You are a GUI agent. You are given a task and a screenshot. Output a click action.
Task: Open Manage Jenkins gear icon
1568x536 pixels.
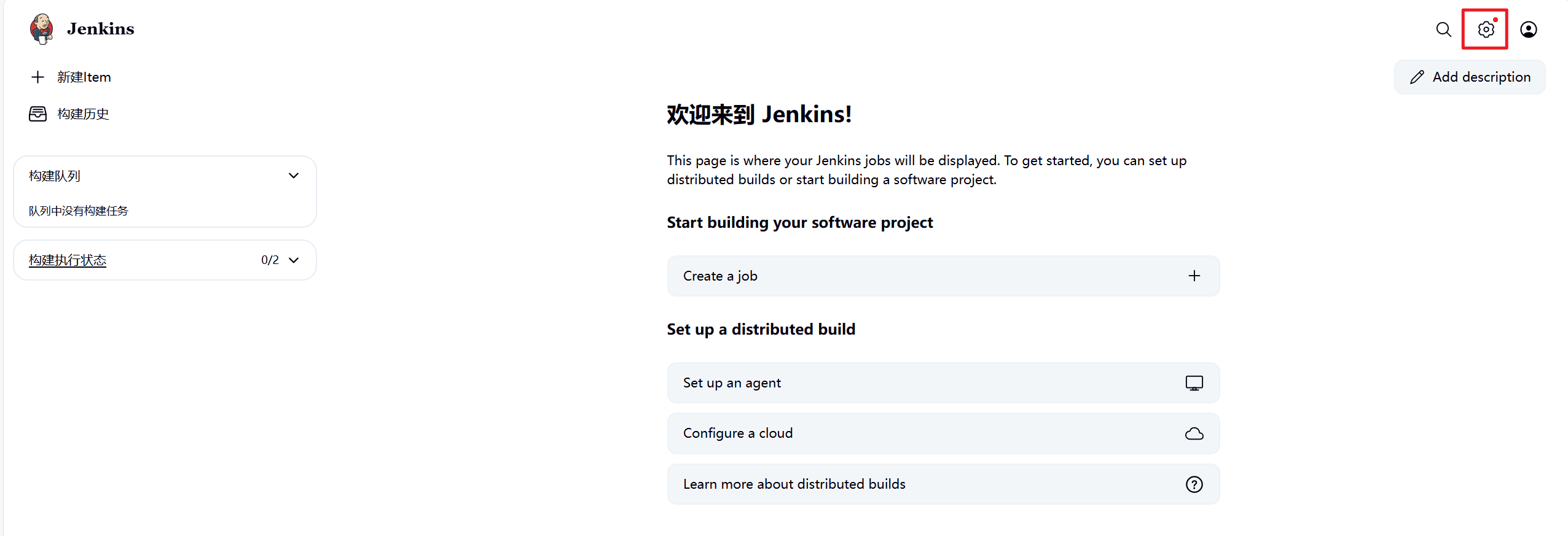click(1485, 29)
